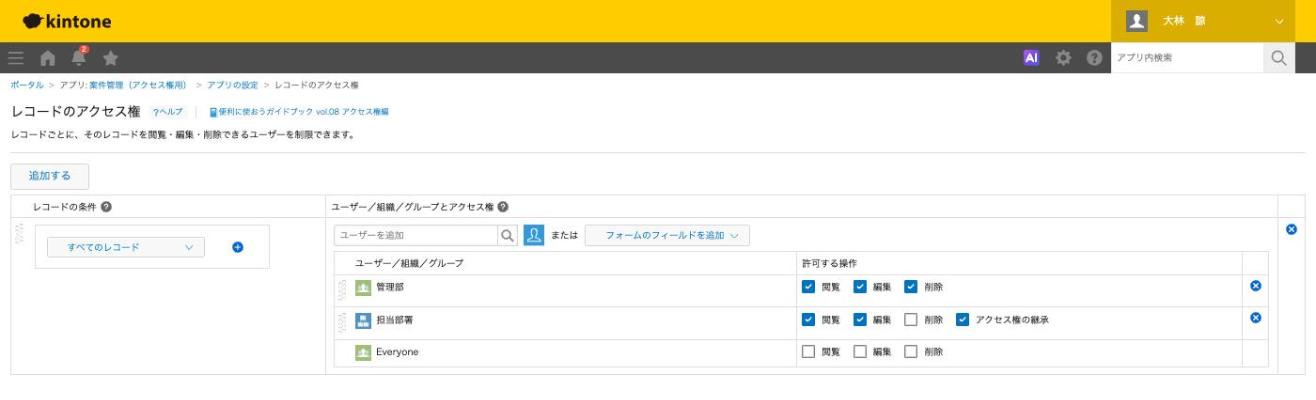Click the 管理部 group icon

pos(363,287)
